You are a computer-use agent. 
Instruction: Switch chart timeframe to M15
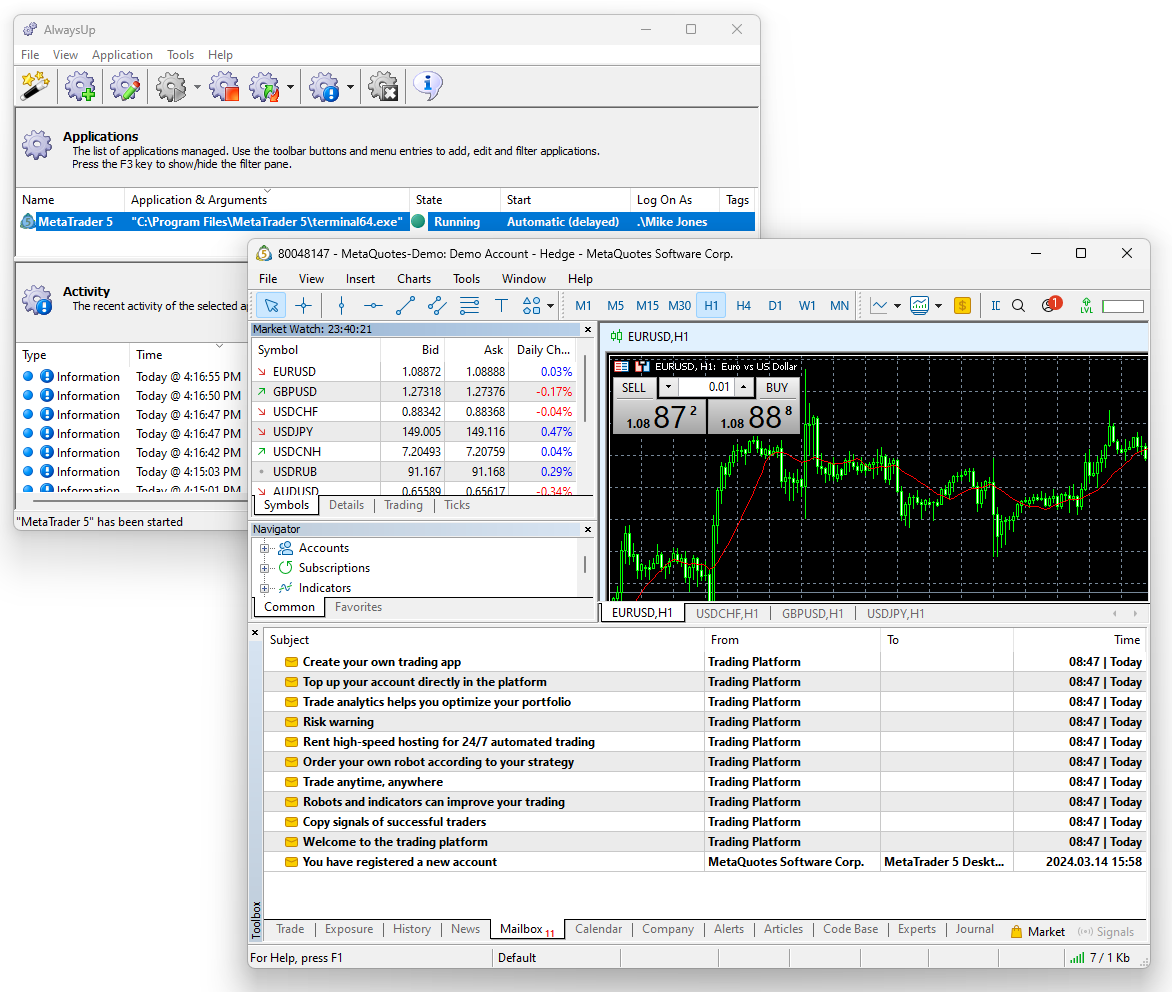(x=647, y=305)
